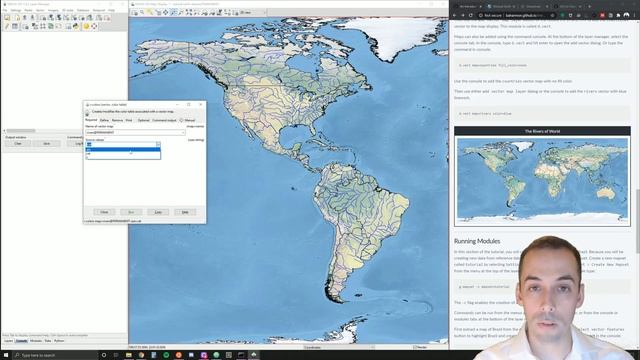Click browser back arrow
Image resolution: width=640 pixels, height=360 pixels.
pyautogui.click(x=455, y=15)
